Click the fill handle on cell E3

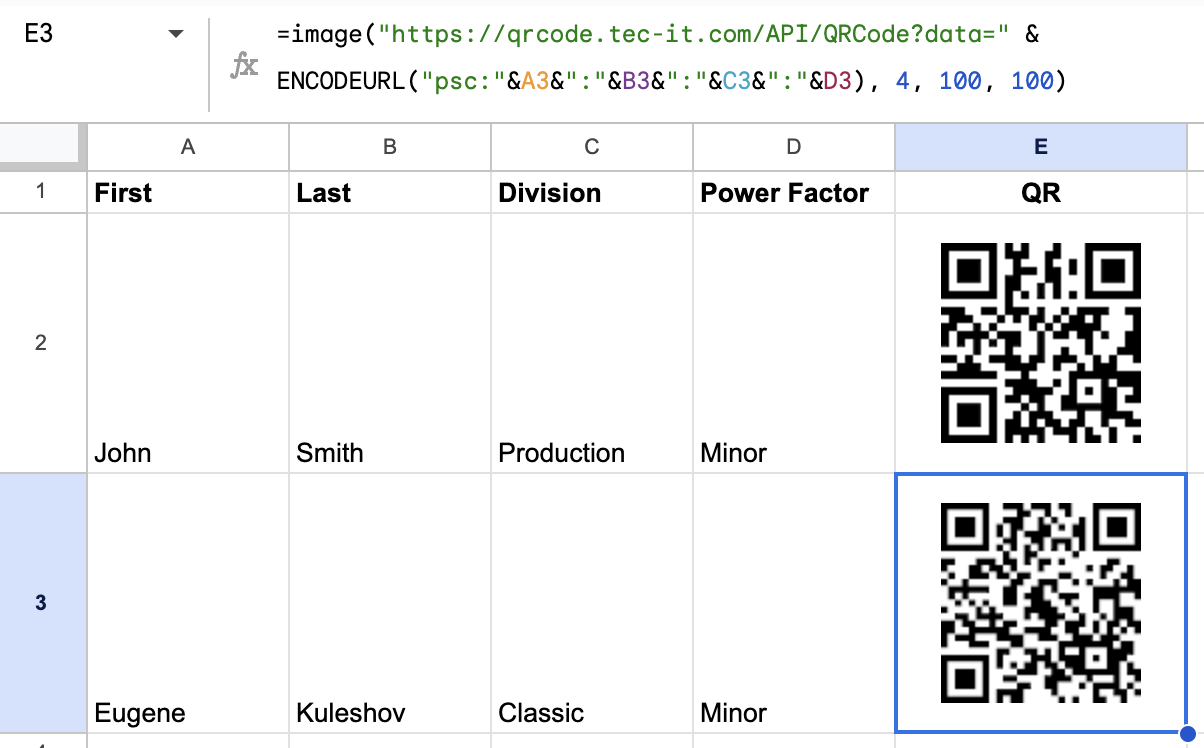(x=1187, y=733)
